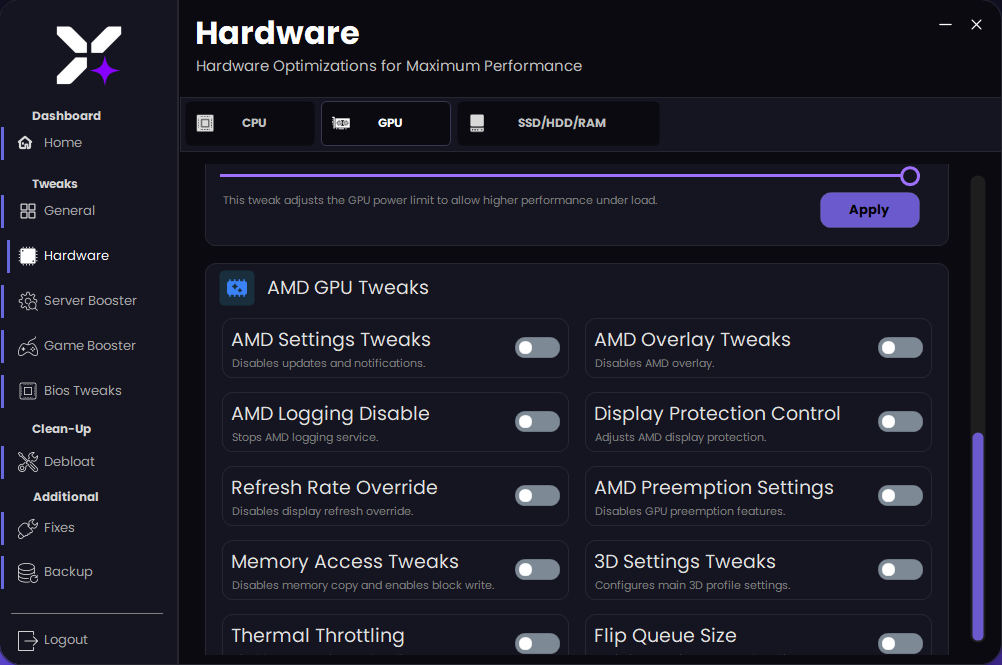Switch on 3D Settings Tweaks
This screenshot has height=665, width=1002.
[900, 570]
